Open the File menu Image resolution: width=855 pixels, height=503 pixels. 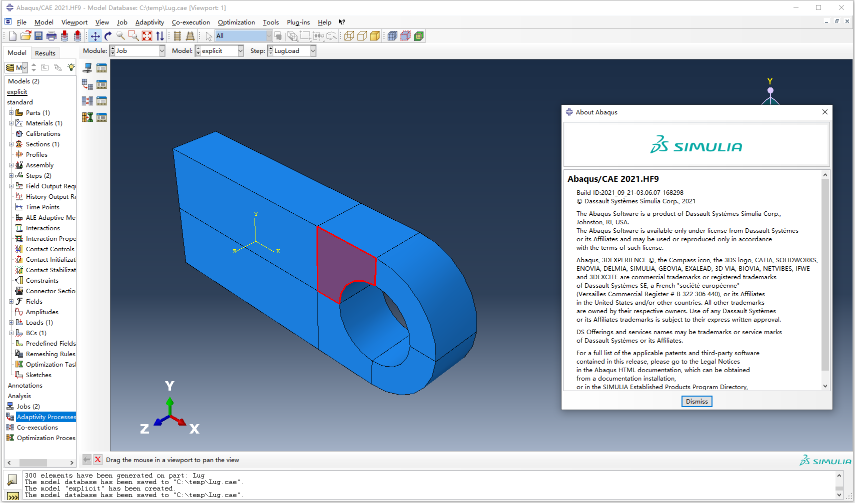[x=21, y=22]
